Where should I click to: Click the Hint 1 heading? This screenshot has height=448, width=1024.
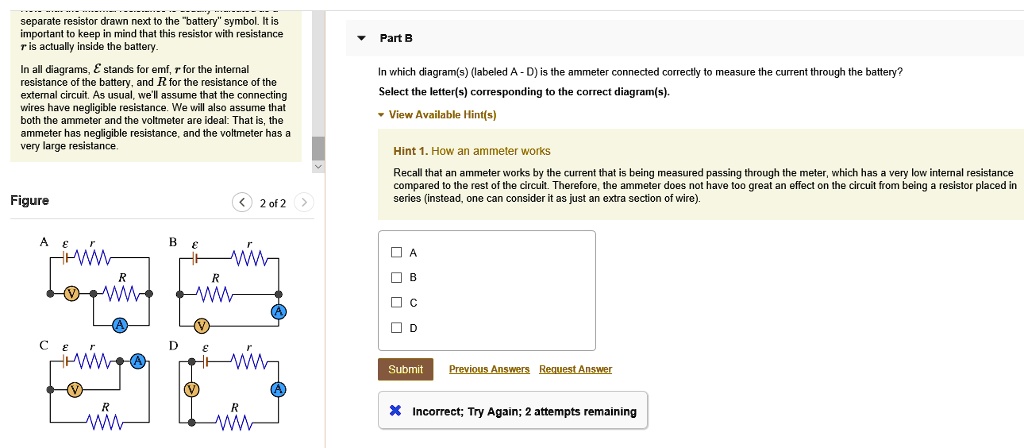pos(472,152)
